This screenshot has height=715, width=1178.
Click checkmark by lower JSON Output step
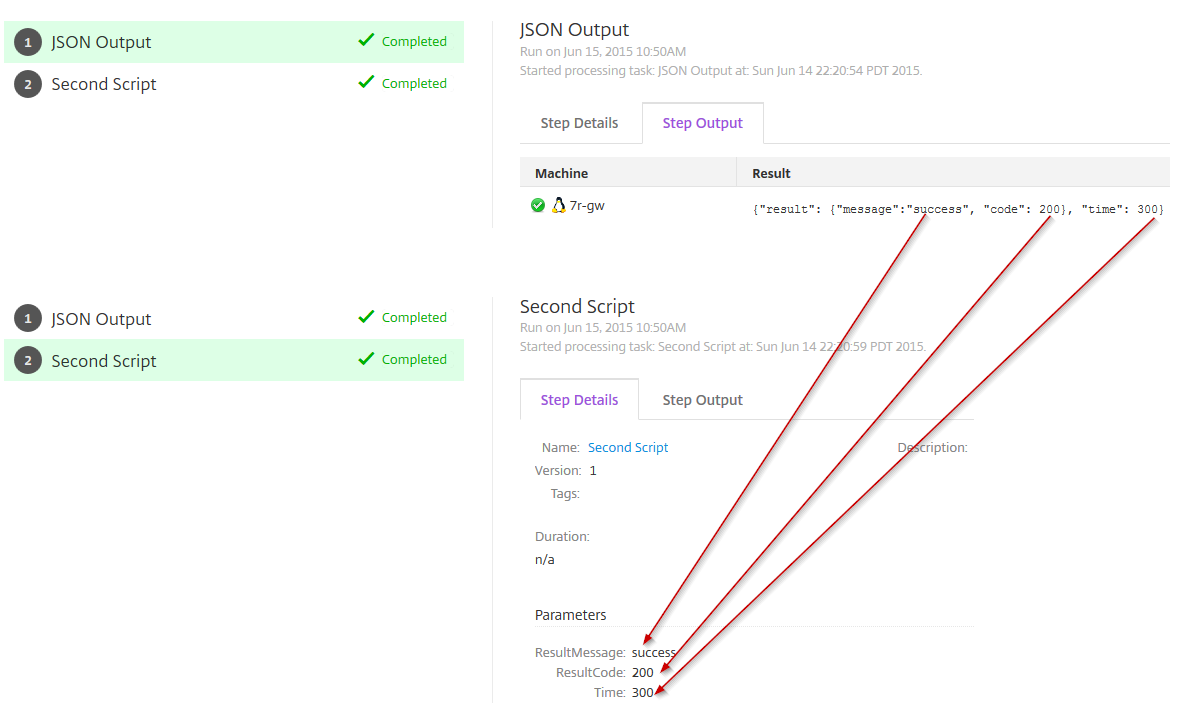click(x=366, y=316)
